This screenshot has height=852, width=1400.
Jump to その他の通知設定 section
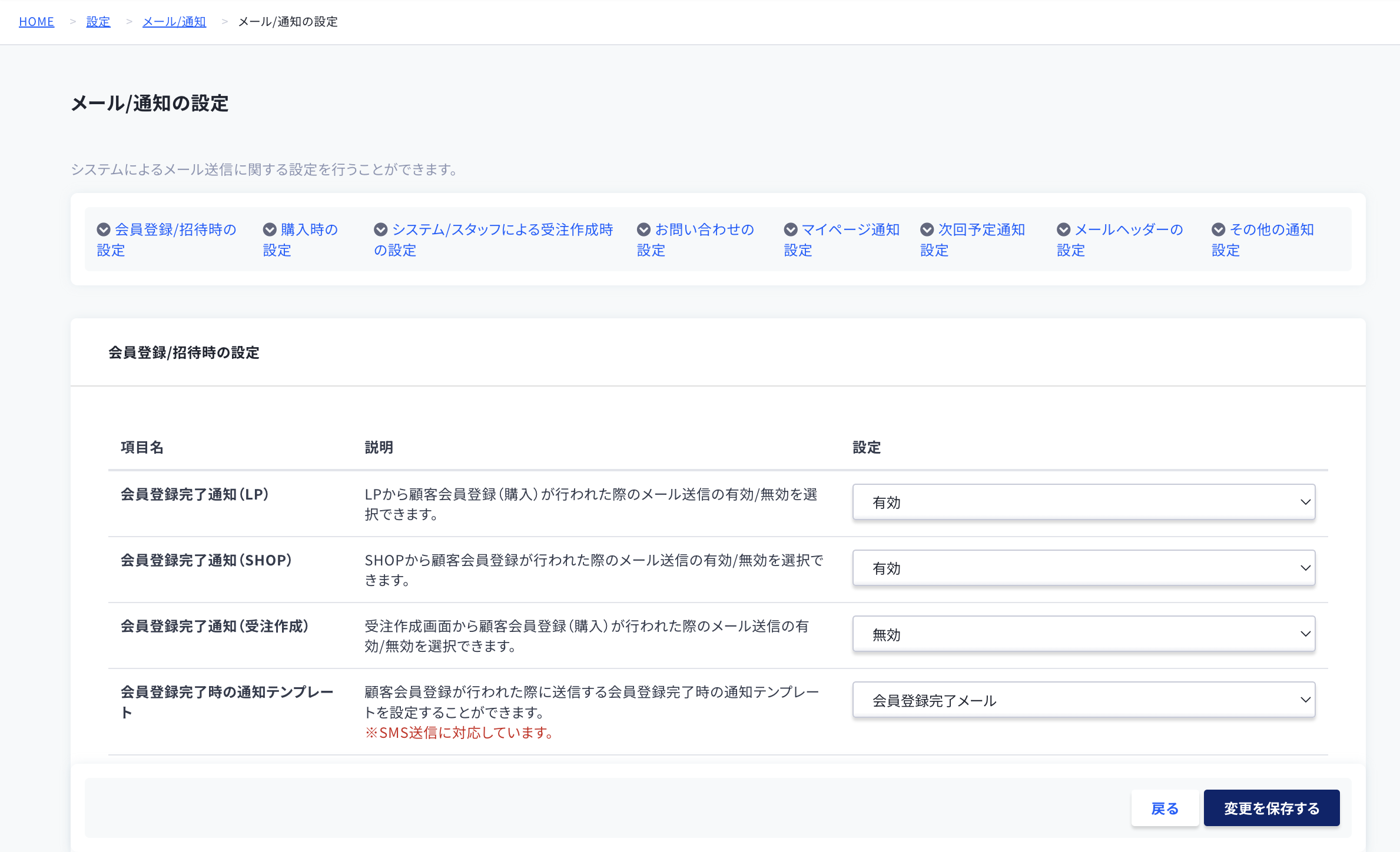point(1263,239)
